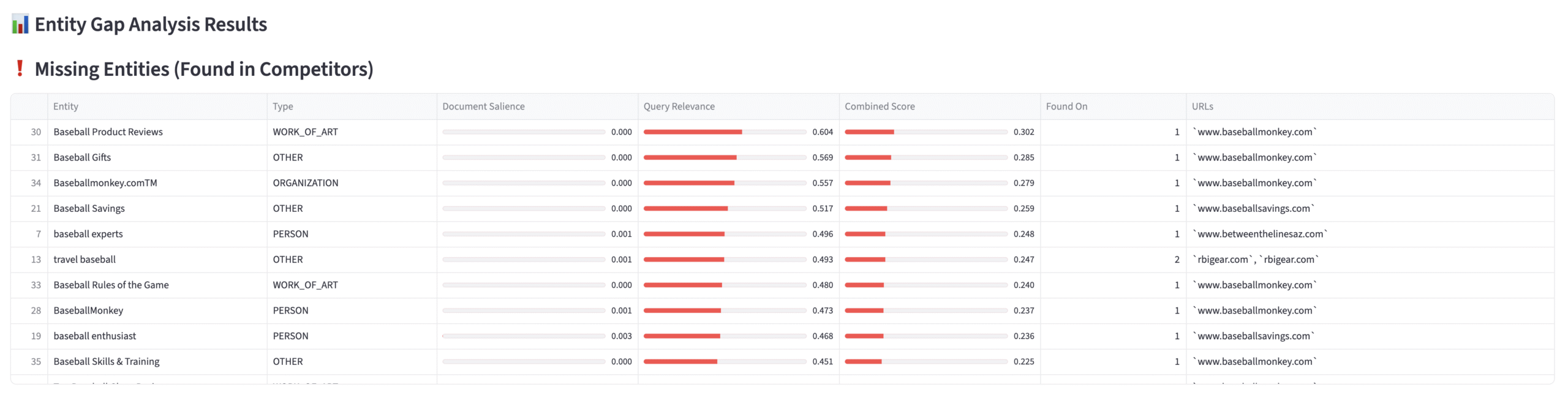Click the Combined Score column header

click(x=880, y=107)
